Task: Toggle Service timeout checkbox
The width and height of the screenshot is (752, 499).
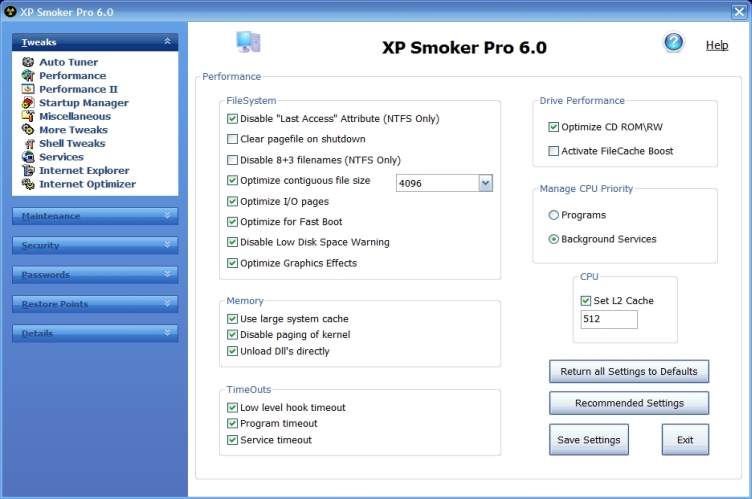Action: click(232, 440)
